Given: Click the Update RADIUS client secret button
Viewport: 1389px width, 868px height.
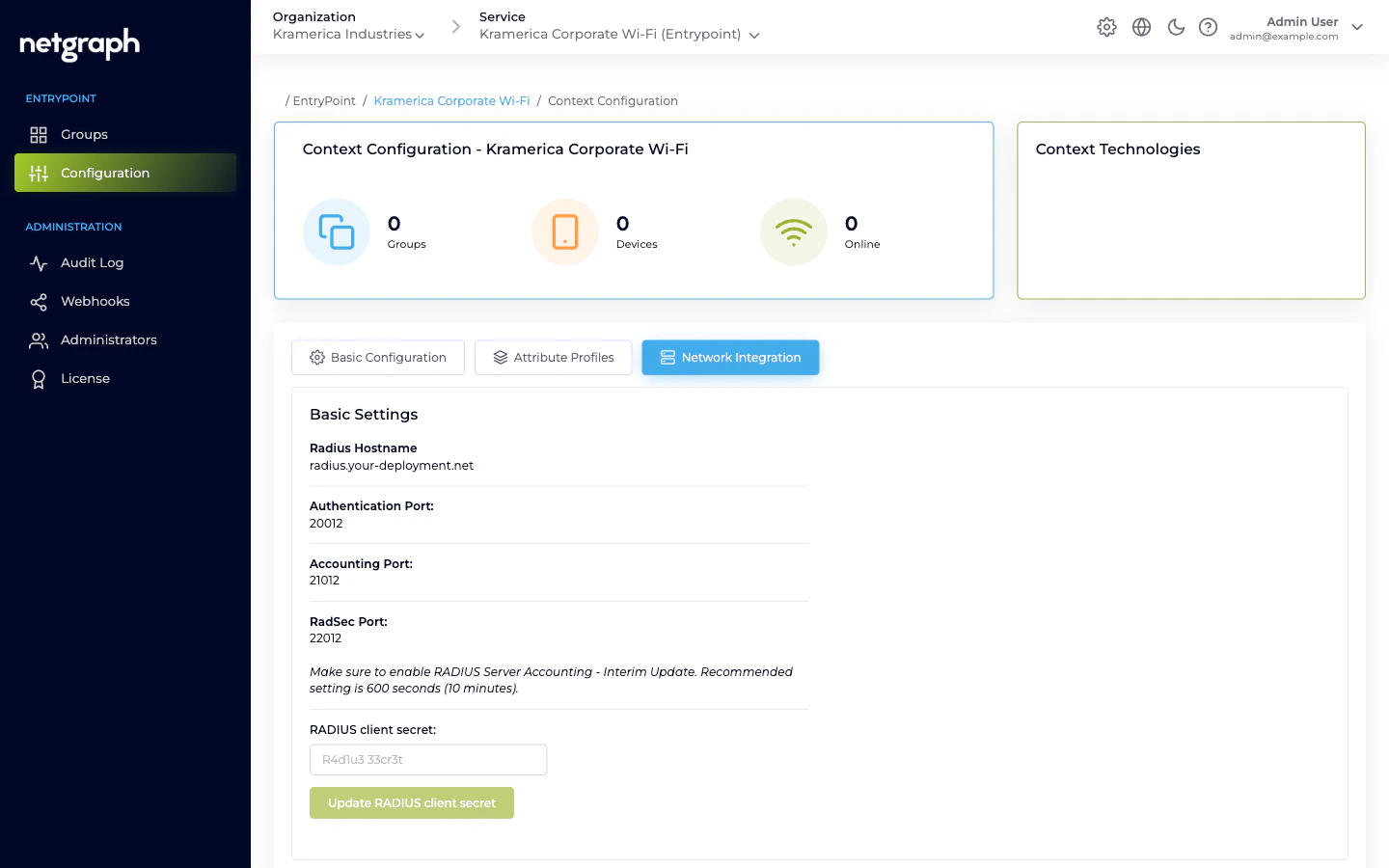Looking at the screenshot, I should tap(411, 802).
